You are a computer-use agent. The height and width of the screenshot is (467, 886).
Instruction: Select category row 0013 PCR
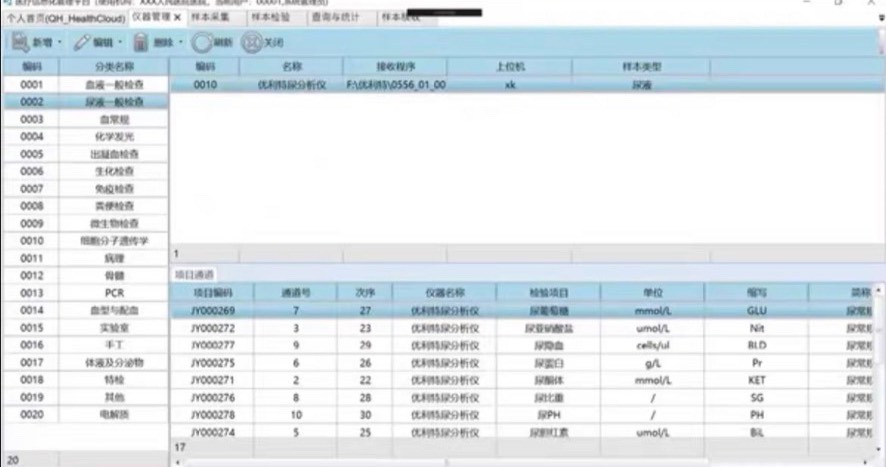(x=85, y=293)
